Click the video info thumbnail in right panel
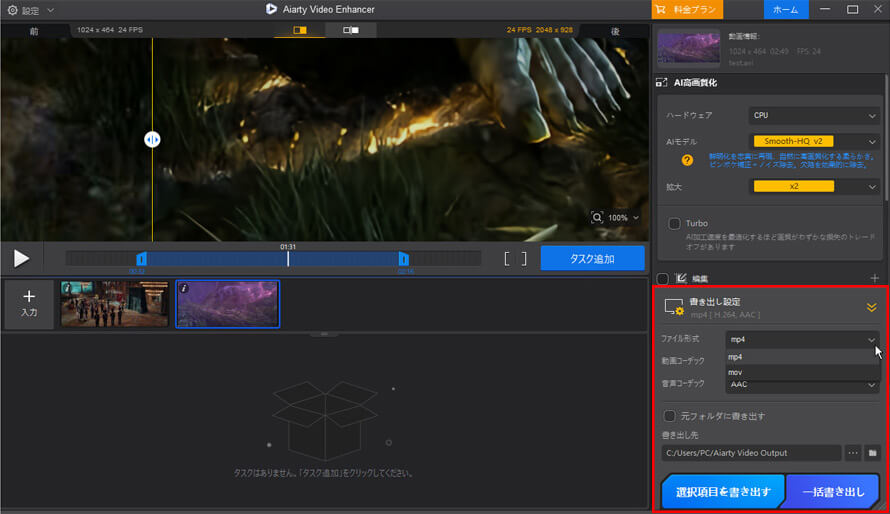Viewport: 890px width, 514px height. point(689,48)
